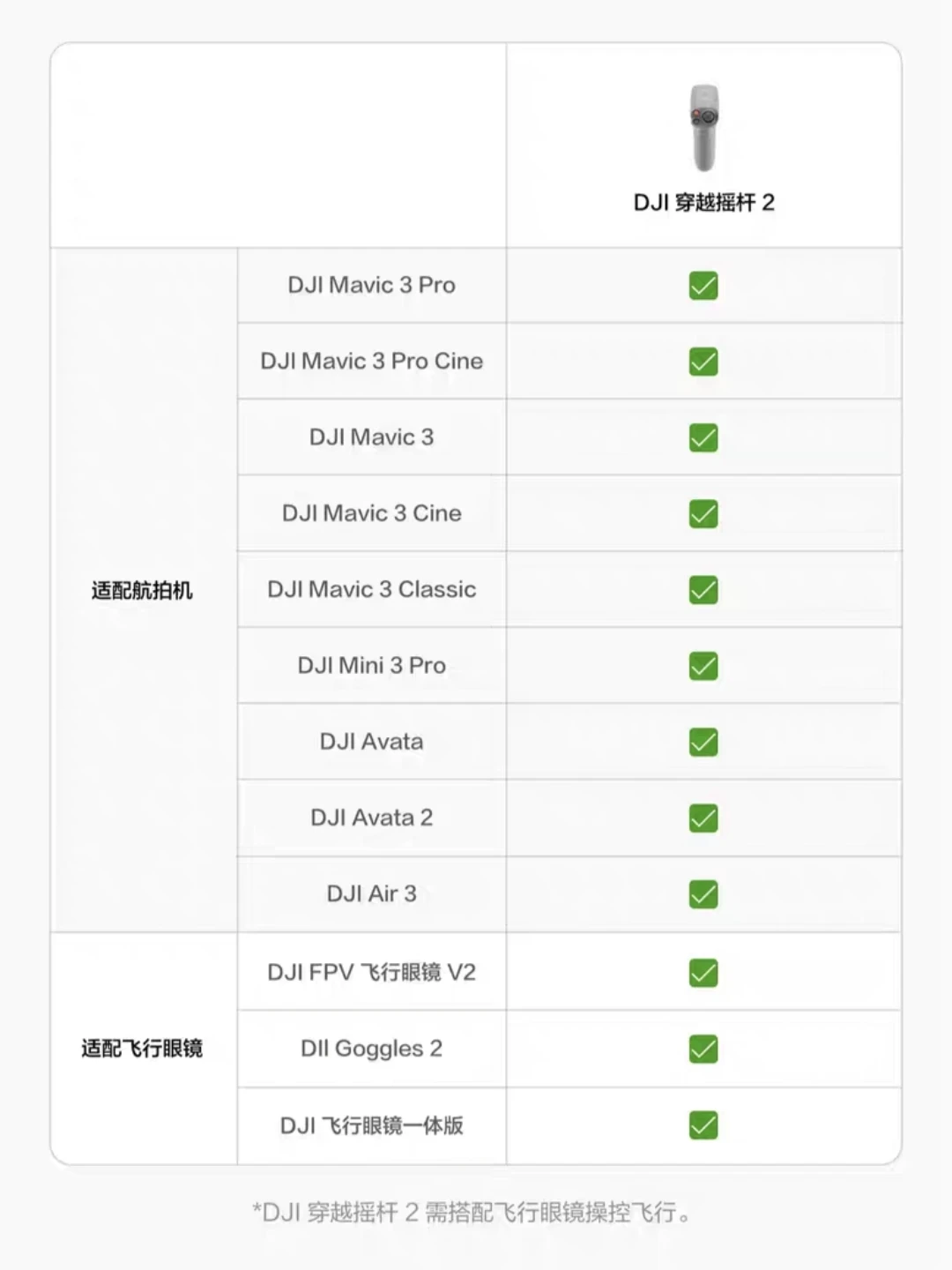The height and width of the screenshot is (1270, 952).
Task: Click the footnote about 飞行眼镜操控飞行
Action: pos(473,1213)
